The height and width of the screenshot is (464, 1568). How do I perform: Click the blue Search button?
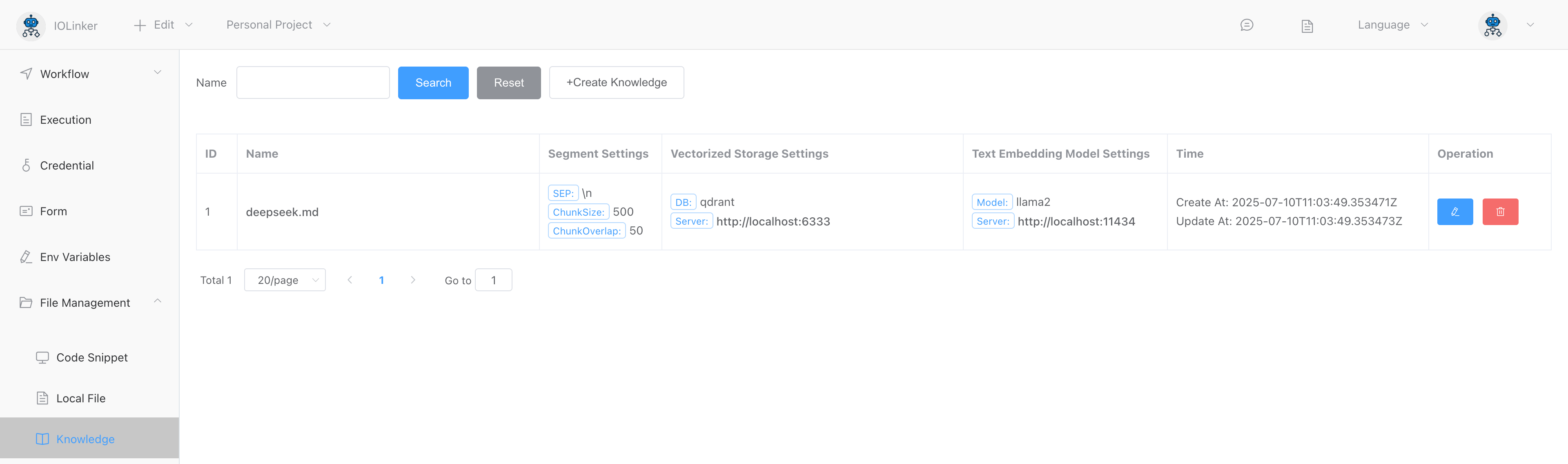click(x=433, y=83)
